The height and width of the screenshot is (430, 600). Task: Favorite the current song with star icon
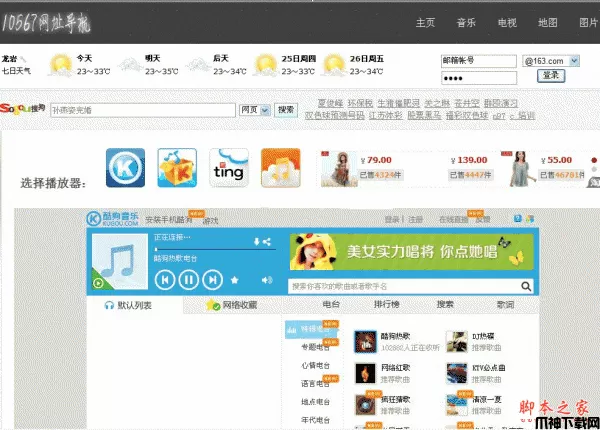(235, 280)
